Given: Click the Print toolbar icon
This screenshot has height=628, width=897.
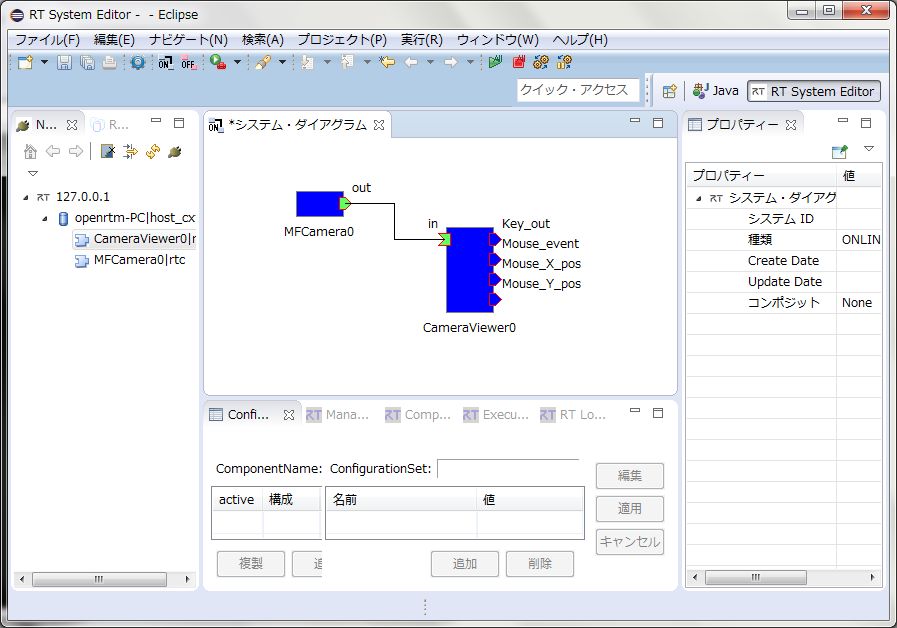Looking at the screenshot, I should click(x=109, y=62).
